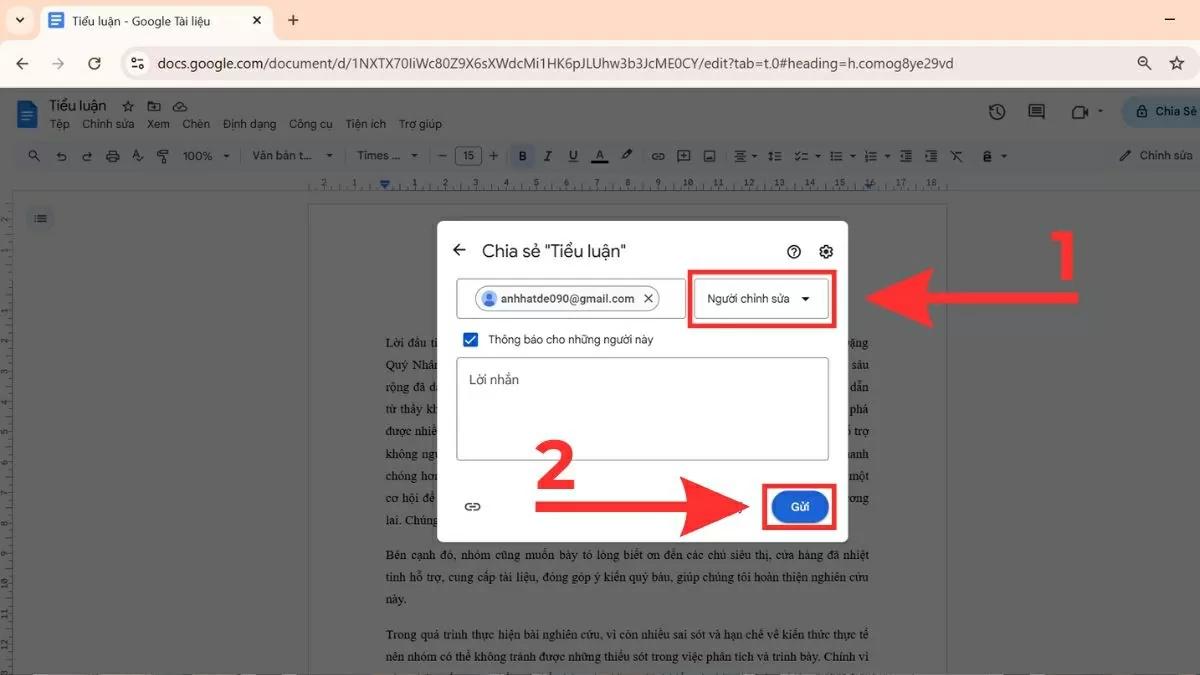Open the Người chỉnh sửa permission dropdown
Viewport: 1200px width, 675px height.
pos(761,298)
